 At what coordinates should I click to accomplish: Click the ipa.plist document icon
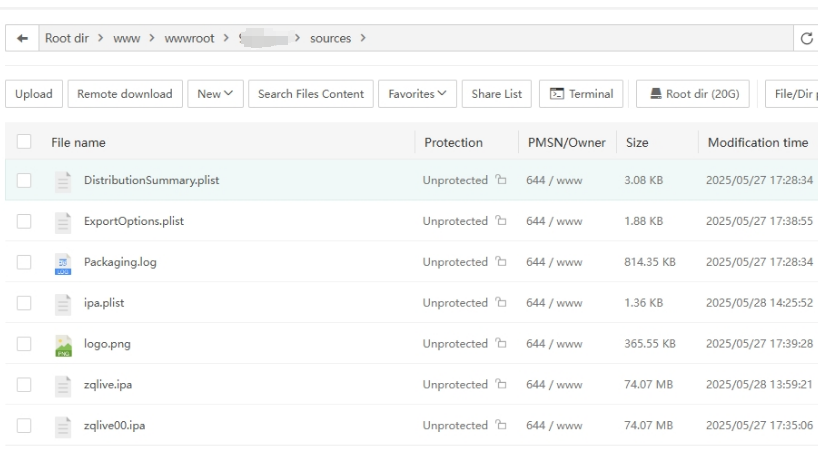coord(62,303)
